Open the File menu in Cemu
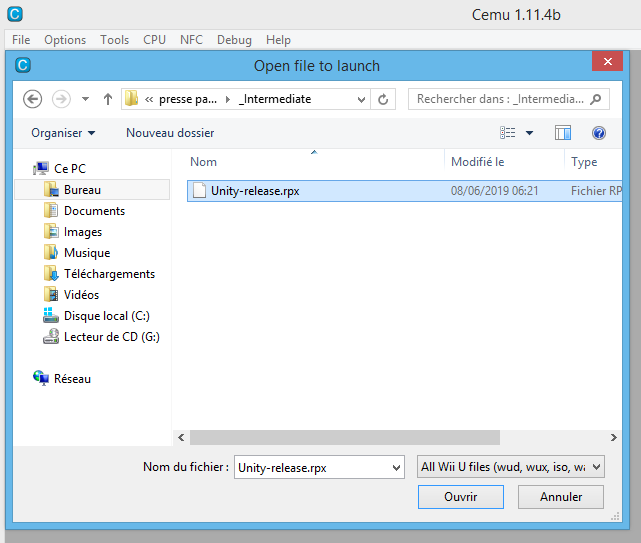641x543 pixels. pos(21,40)
